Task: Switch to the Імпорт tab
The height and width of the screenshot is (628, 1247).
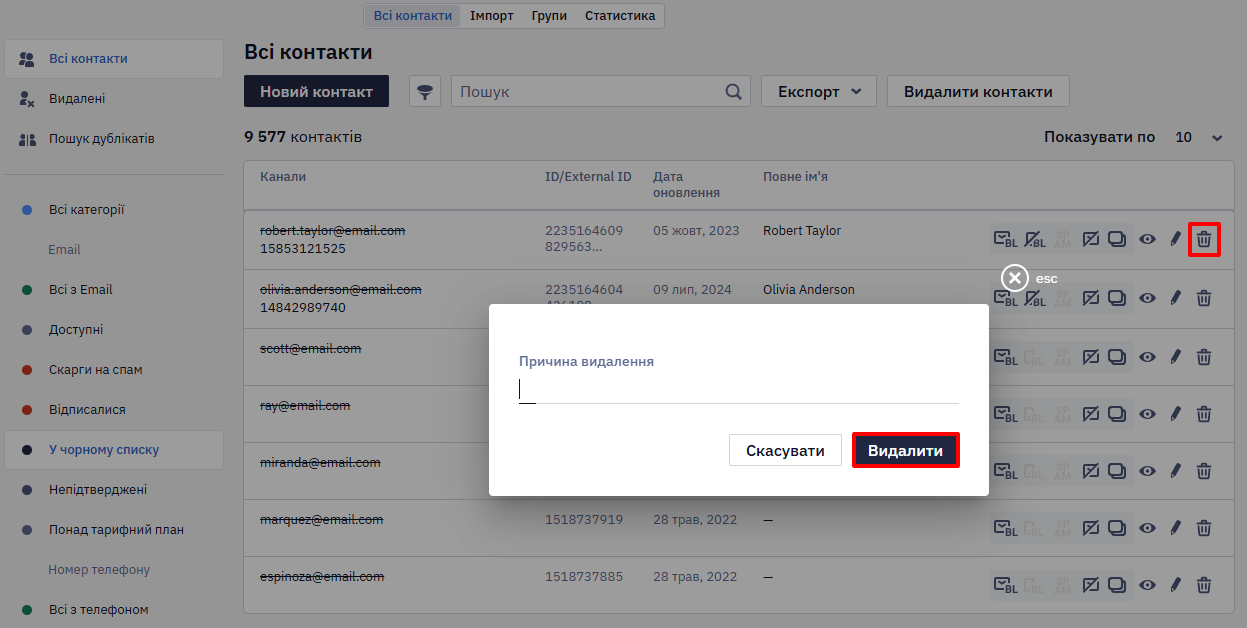Action: (492, 16)
